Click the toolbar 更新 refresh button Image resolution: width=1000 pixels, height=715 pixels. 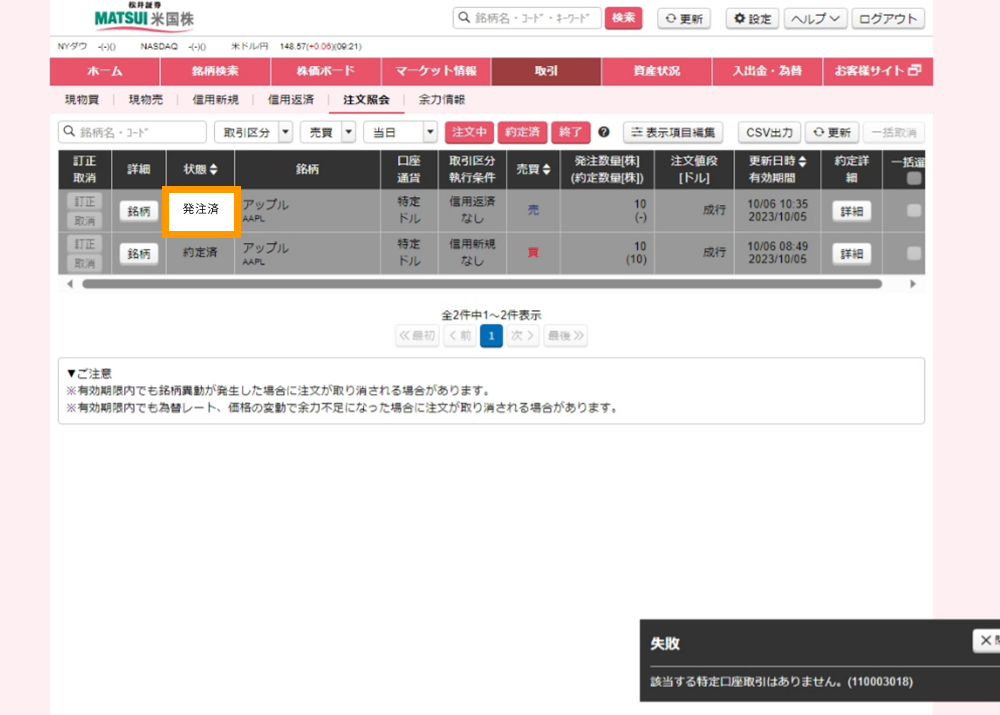point(832,132)
